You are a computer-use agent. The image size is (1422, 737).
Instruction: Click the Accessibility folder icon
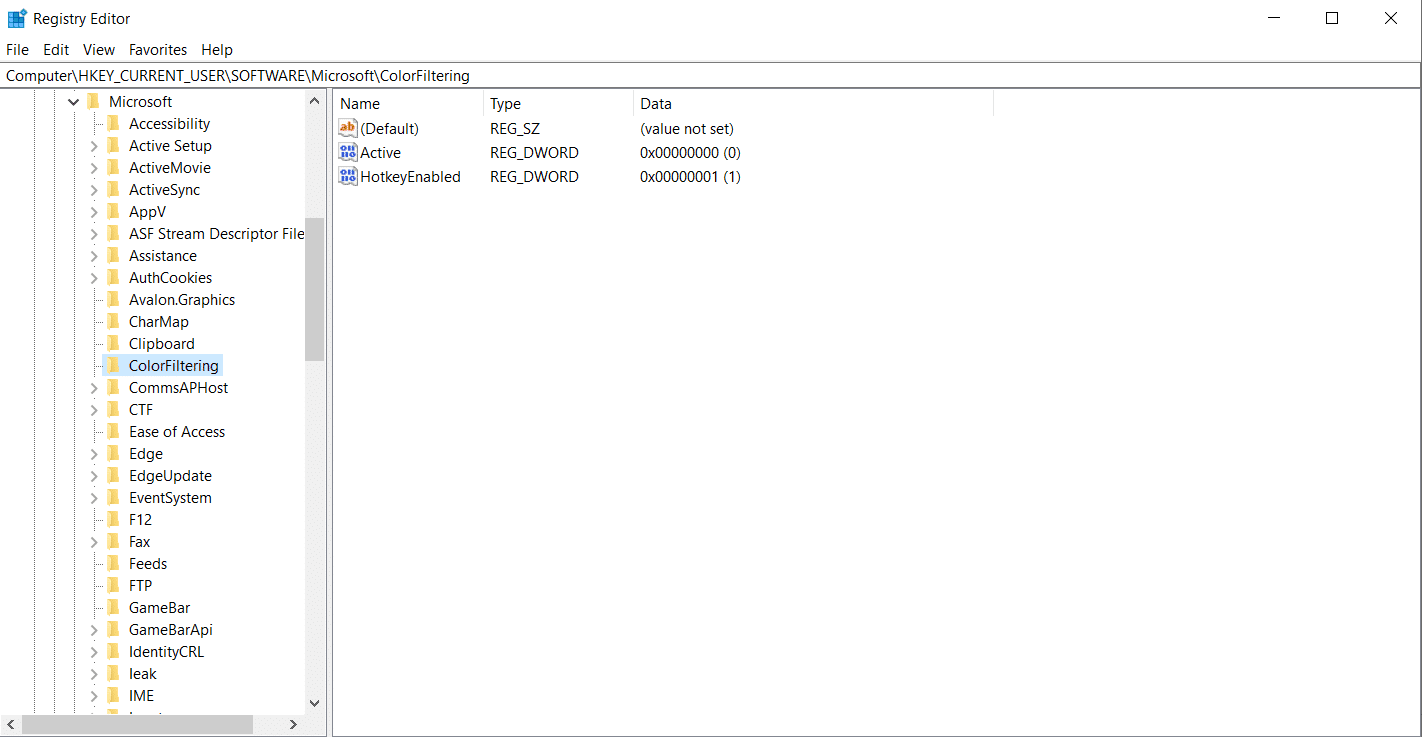[x=113, y=123]
